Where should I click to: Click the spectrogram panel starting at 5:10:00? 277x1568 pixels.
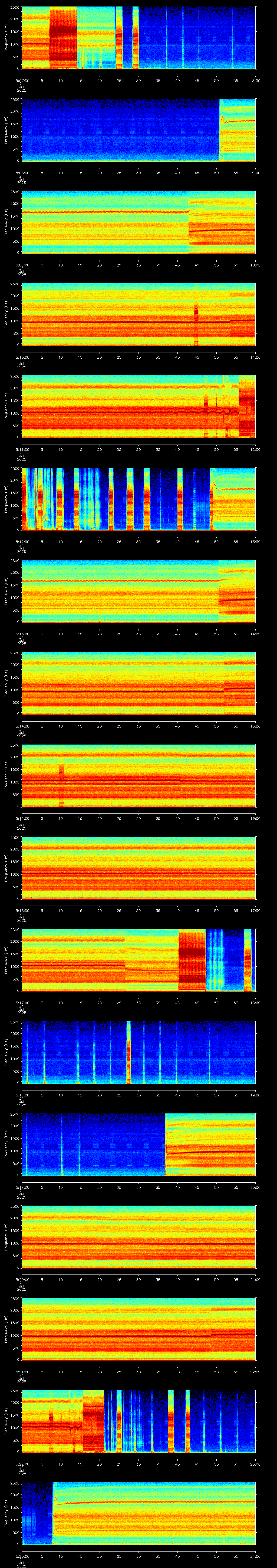pos(139,315)
